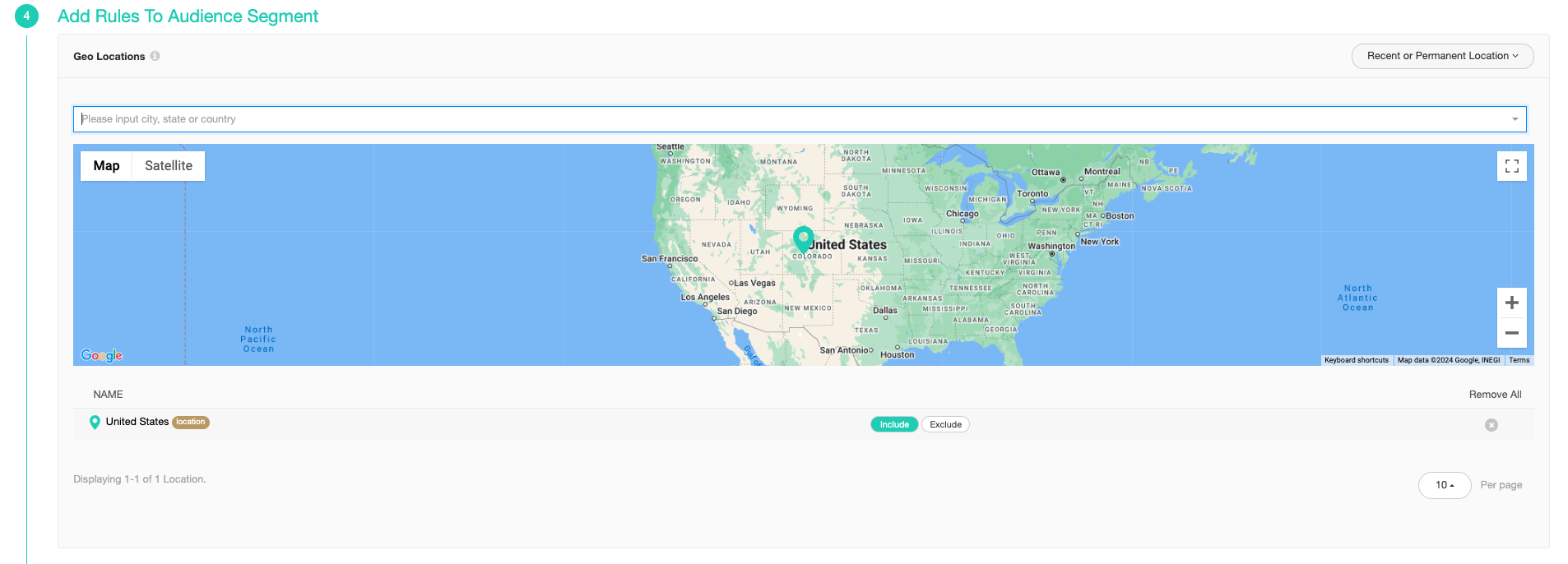Click the teal map pin on Colorado
The width and height of the screenshot is (1568, 564).
pyautogui.click(x=803, y=238)
